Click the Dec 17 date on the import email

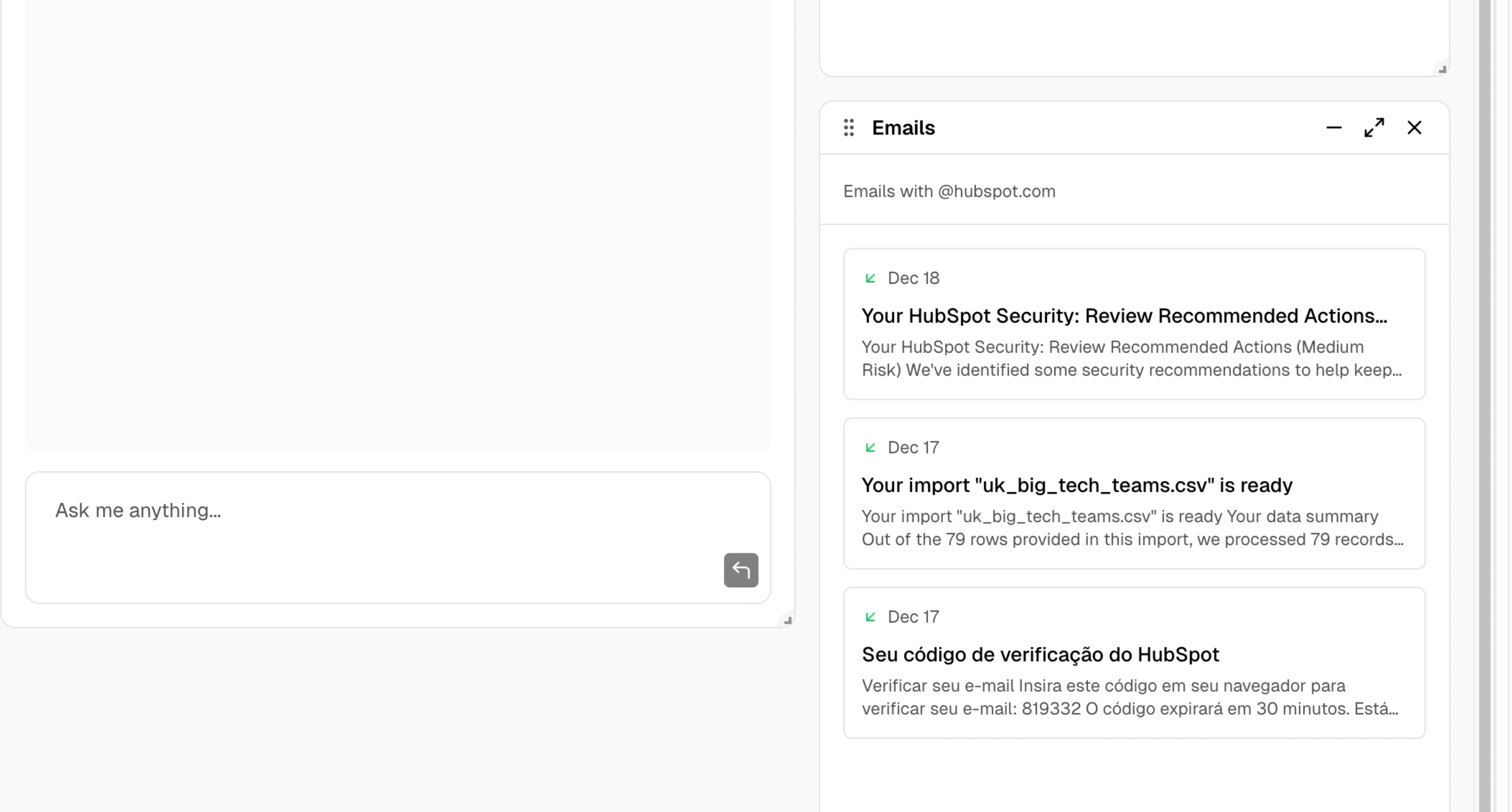point(914,447)
